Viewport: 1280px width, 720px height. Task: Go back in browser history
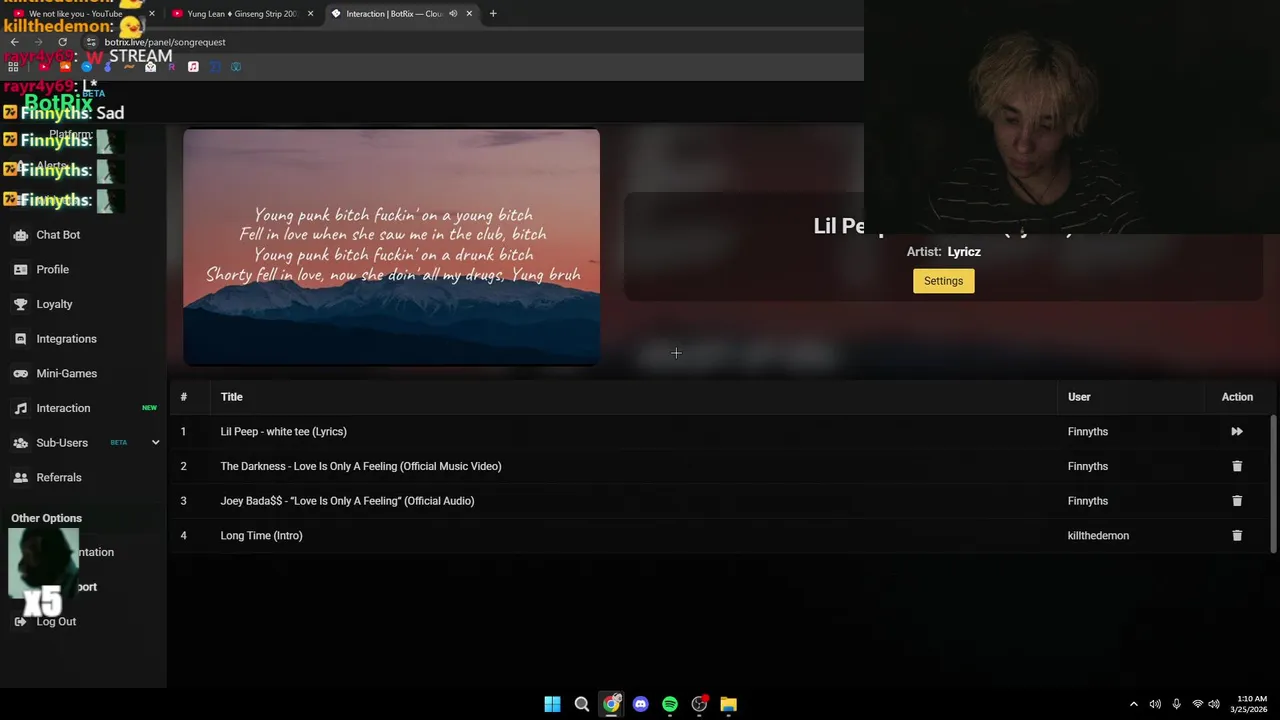click(x=14, y=42)
